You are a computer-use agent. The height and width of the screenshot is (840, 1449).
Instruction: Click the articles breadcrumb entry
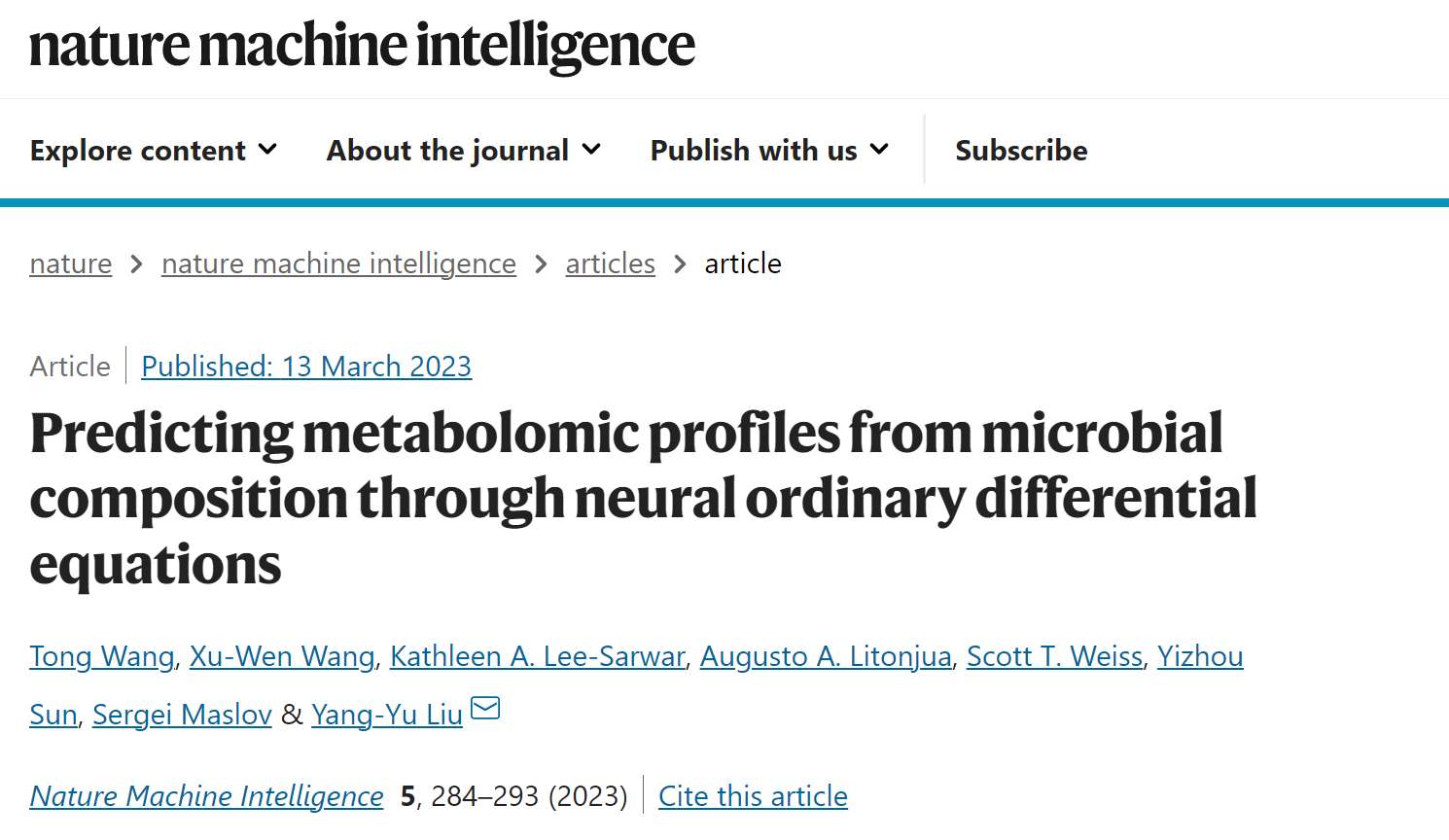click(610, 263)
